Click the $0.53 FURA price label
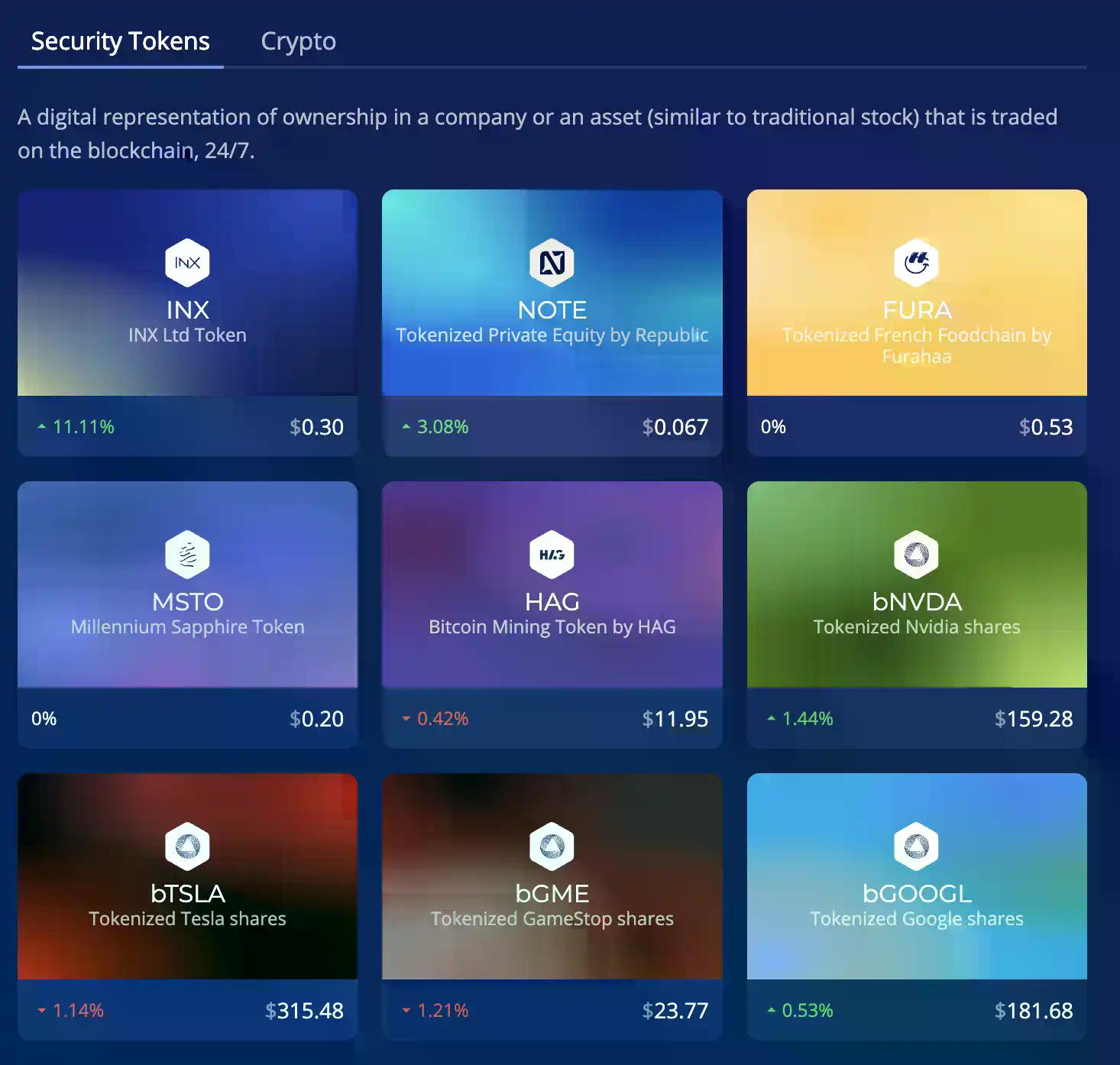 pos(1047,427)
